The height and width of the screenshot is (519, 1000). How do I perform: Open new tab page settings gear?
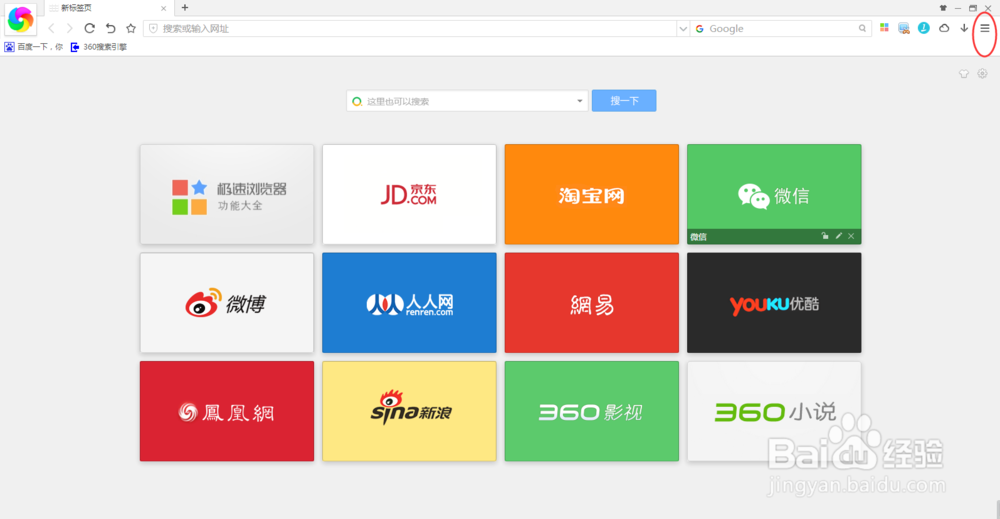pyautogui.click(x=982, y=74)
